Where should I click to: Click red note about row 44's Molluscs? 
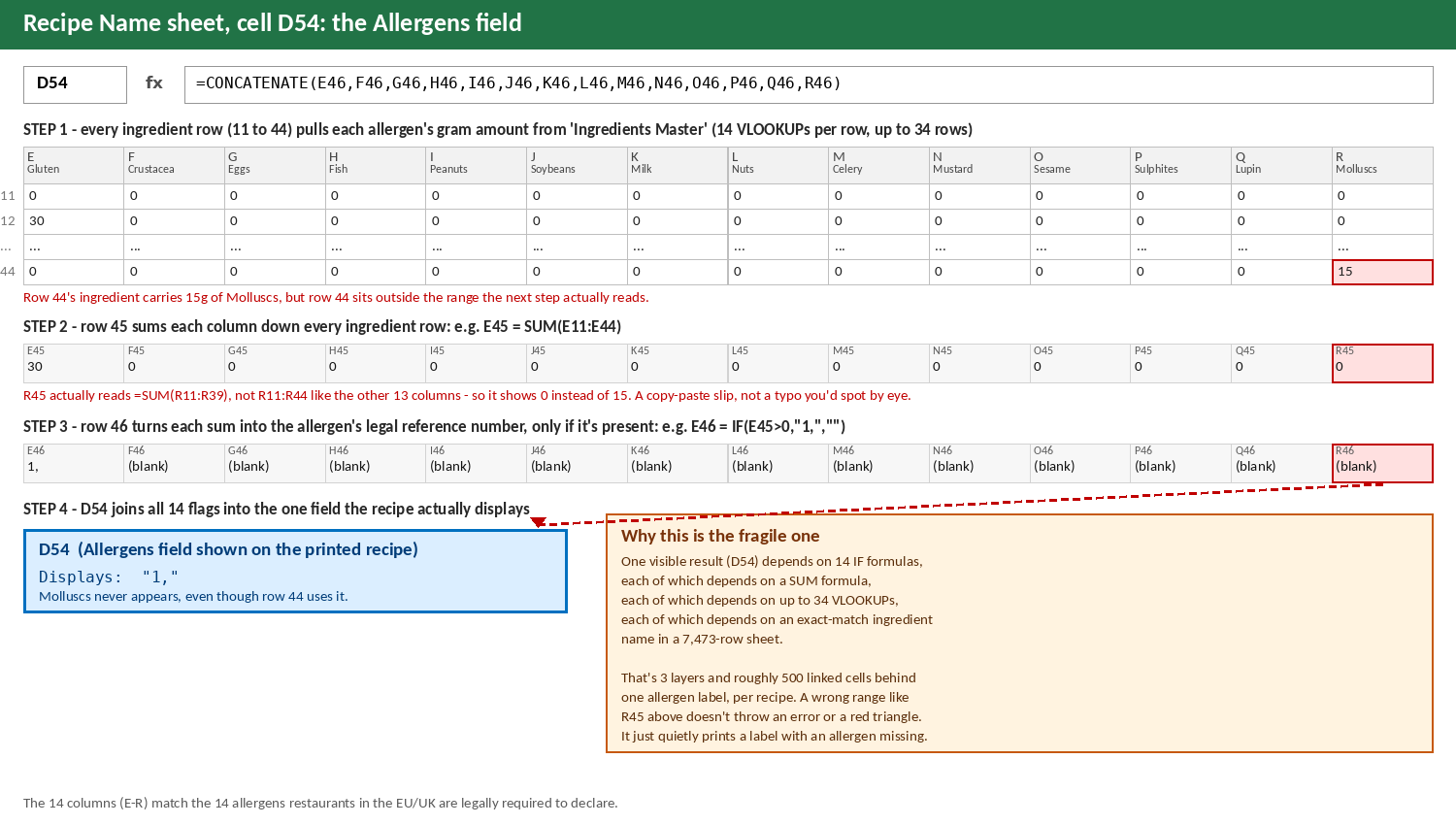(336, 298)
